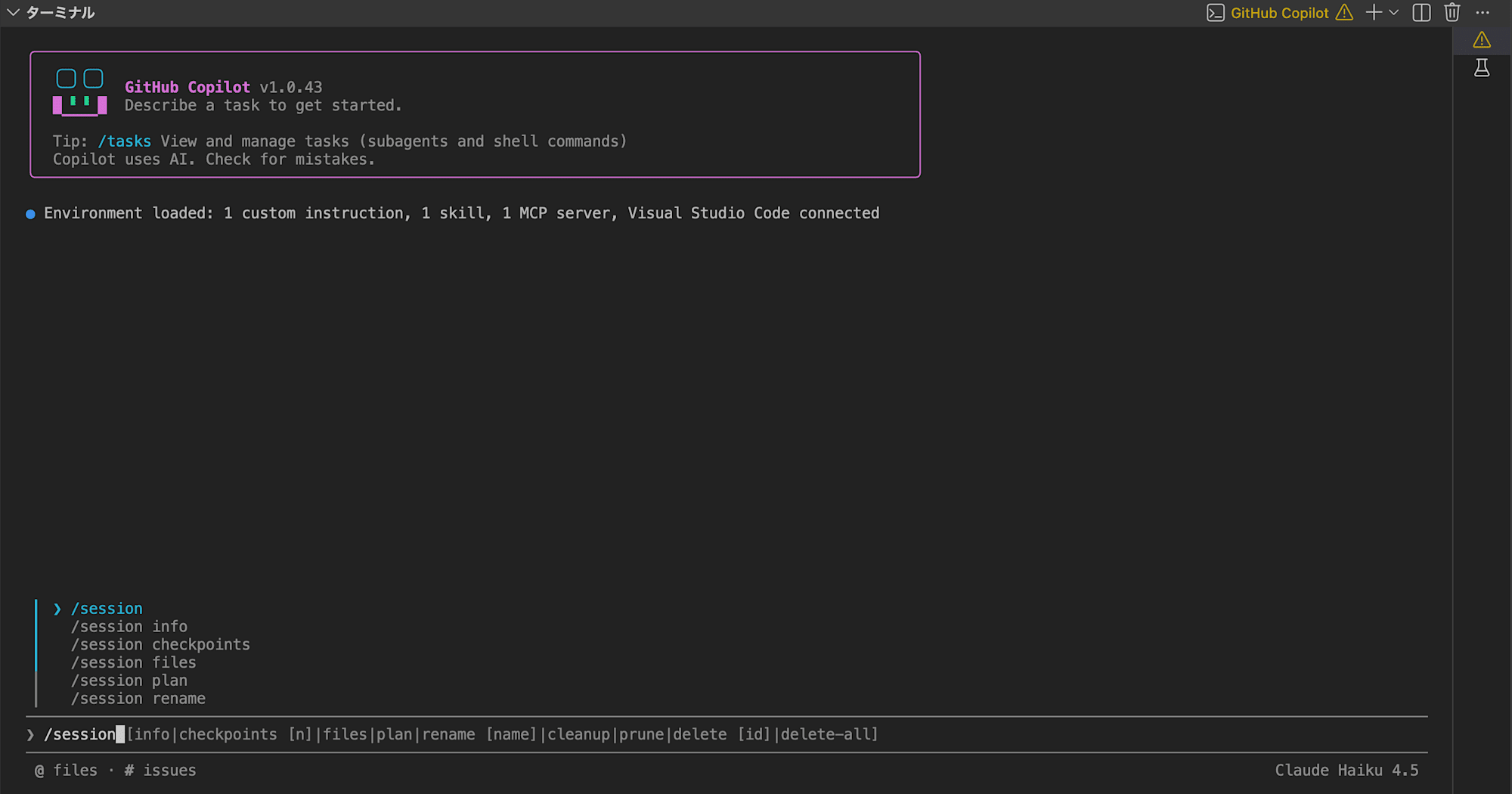
Task: Kill terminal with the trash icon
Action: click(x=1452, y=13)
